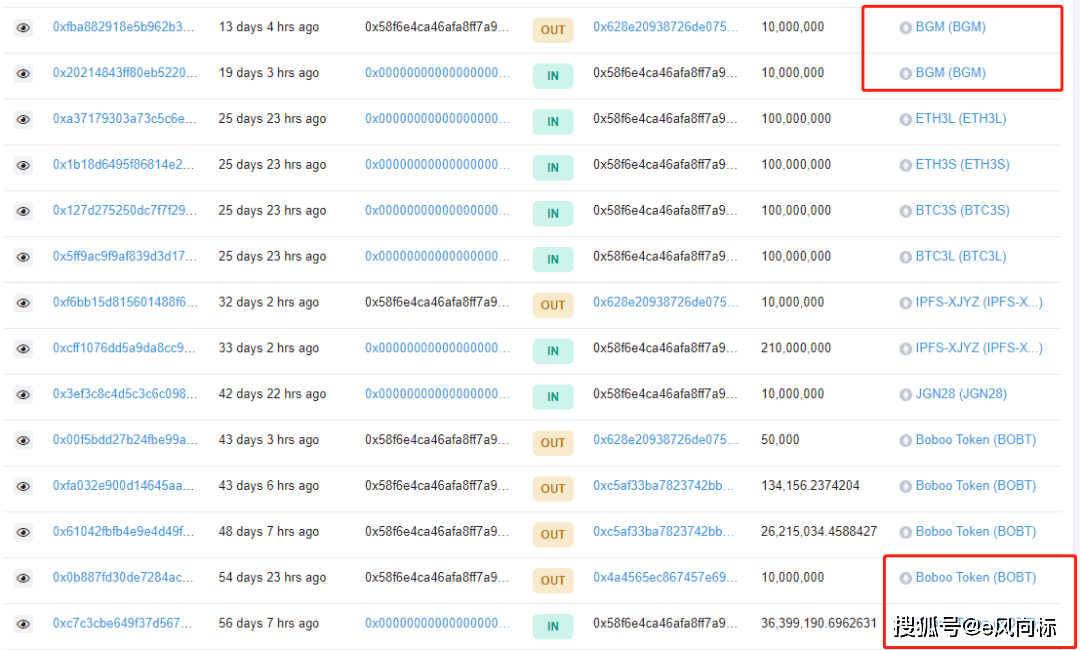Select the value 26,215,034.4588427
Screen dimensions: 1080x650
(819, 531)
